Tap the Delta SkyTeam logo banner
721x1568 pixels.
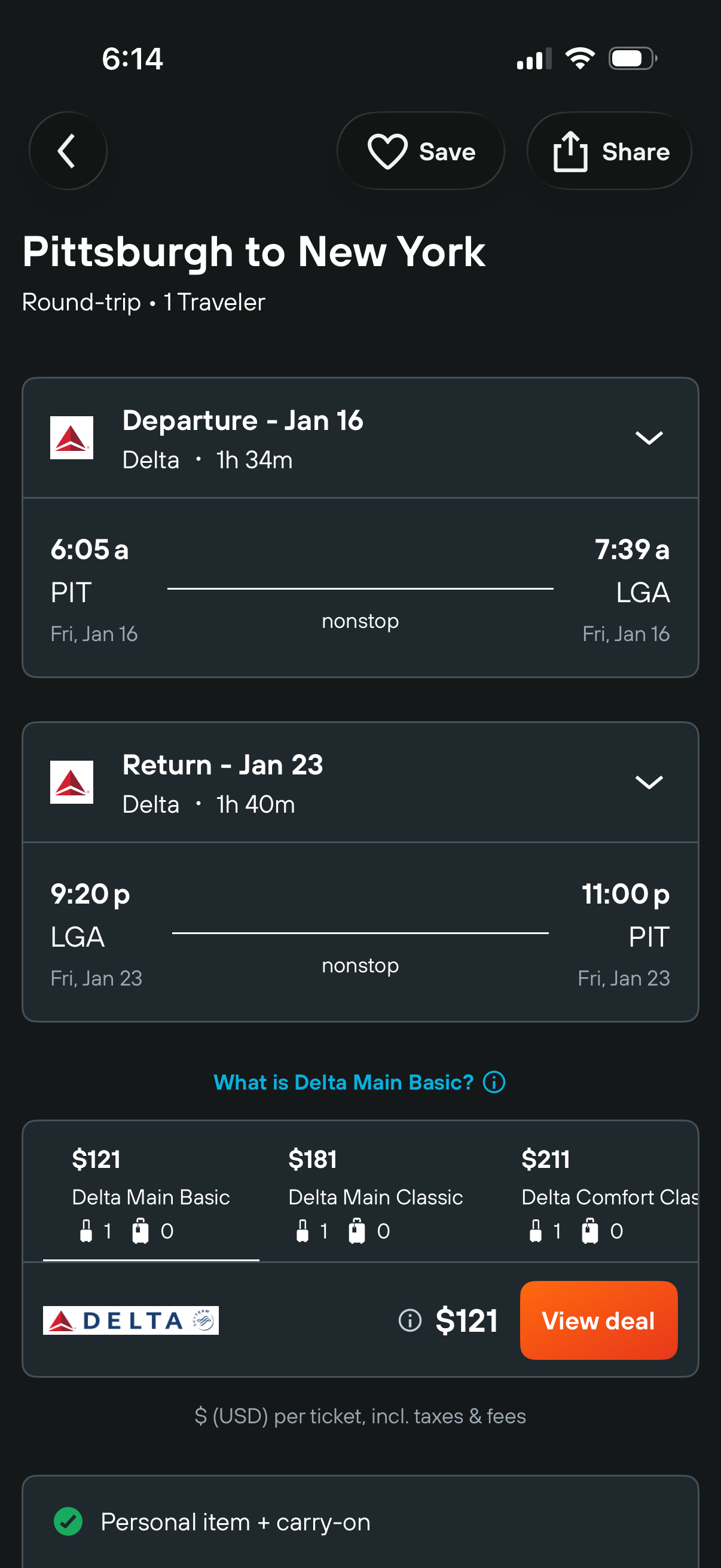131,1320
